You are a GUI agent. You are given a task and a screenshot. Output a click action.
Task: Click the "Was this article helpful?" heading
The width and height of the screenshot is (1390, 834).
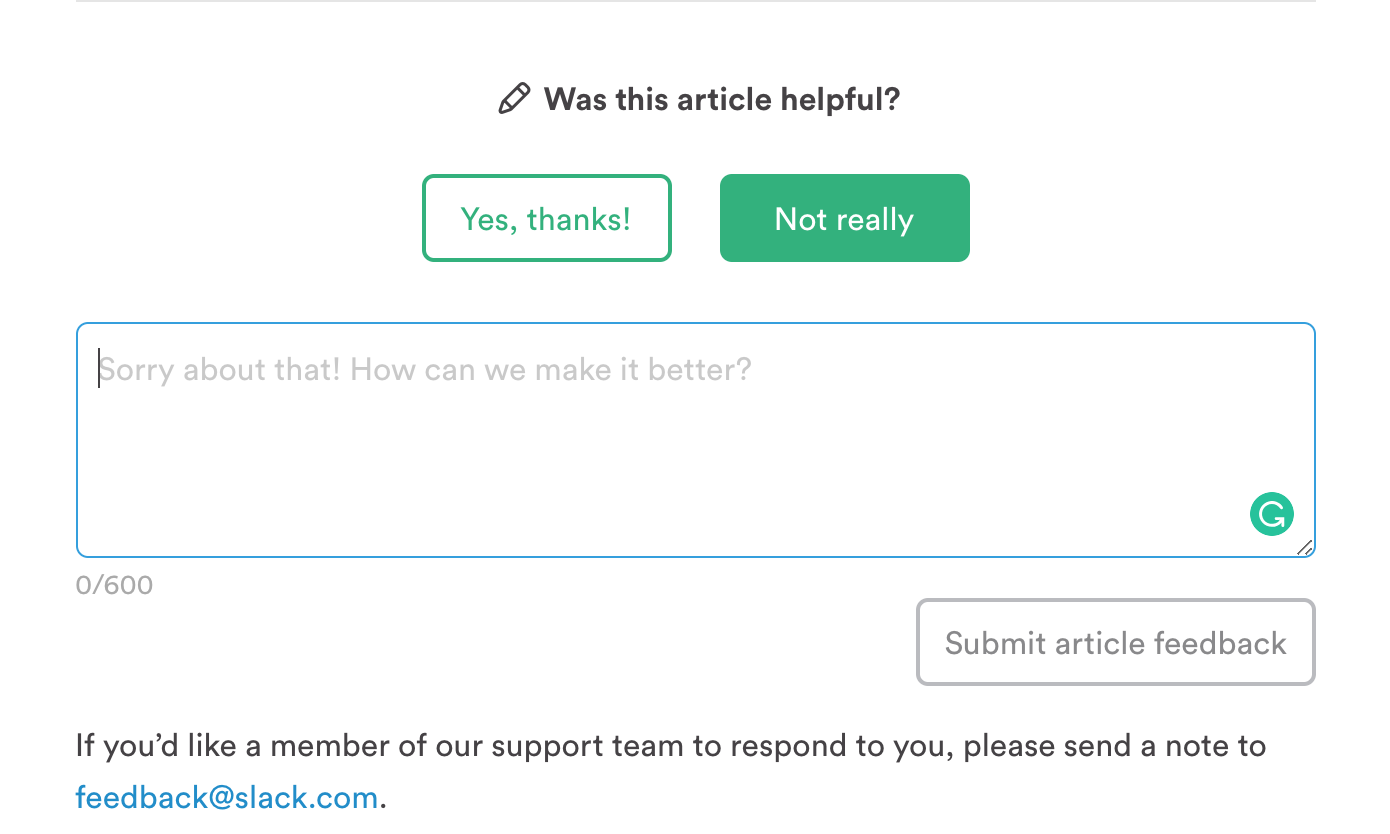pyautogui.click(x=721, y=99)
